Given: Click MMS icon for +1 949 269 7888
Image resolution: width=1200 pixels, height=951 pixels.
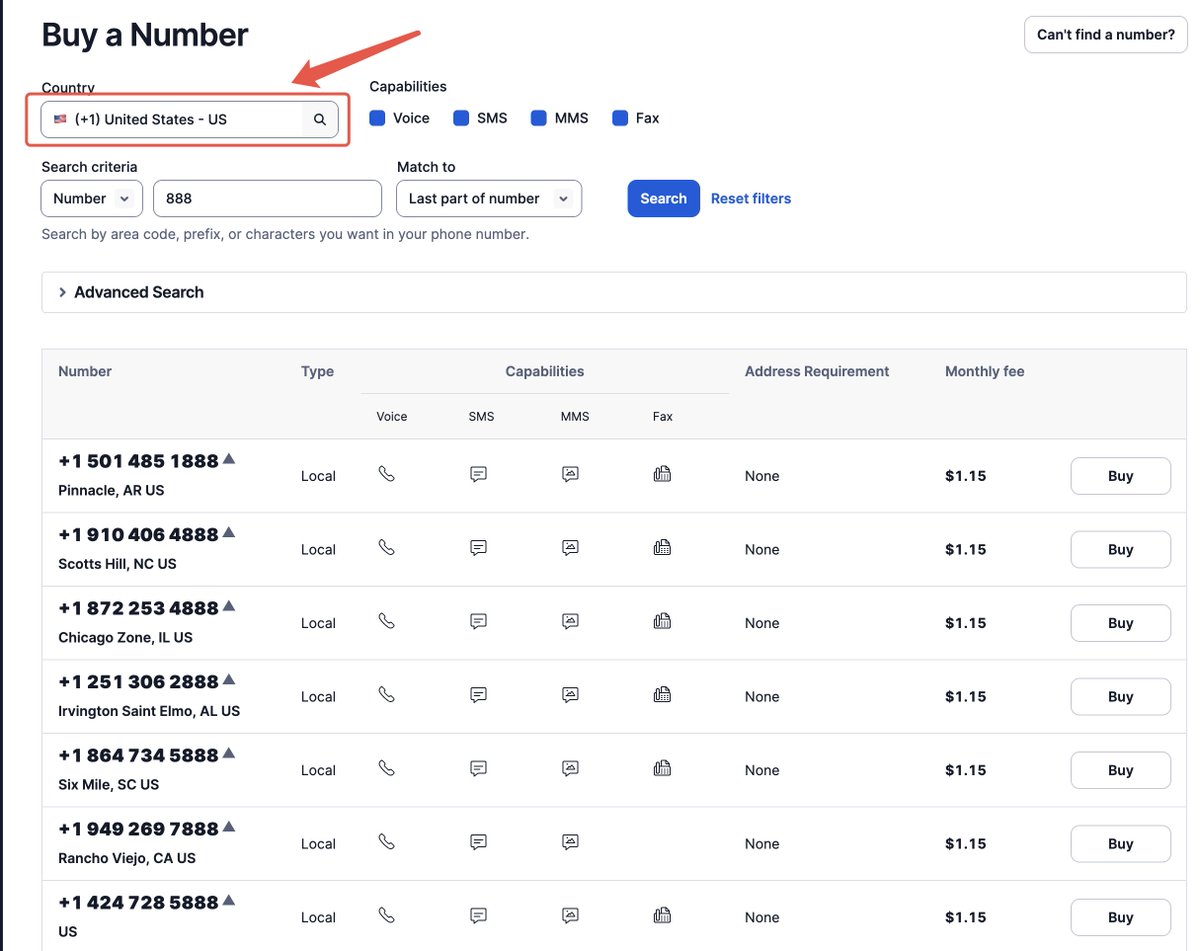Looking at the screenshot, I should (x=570, y=842).
